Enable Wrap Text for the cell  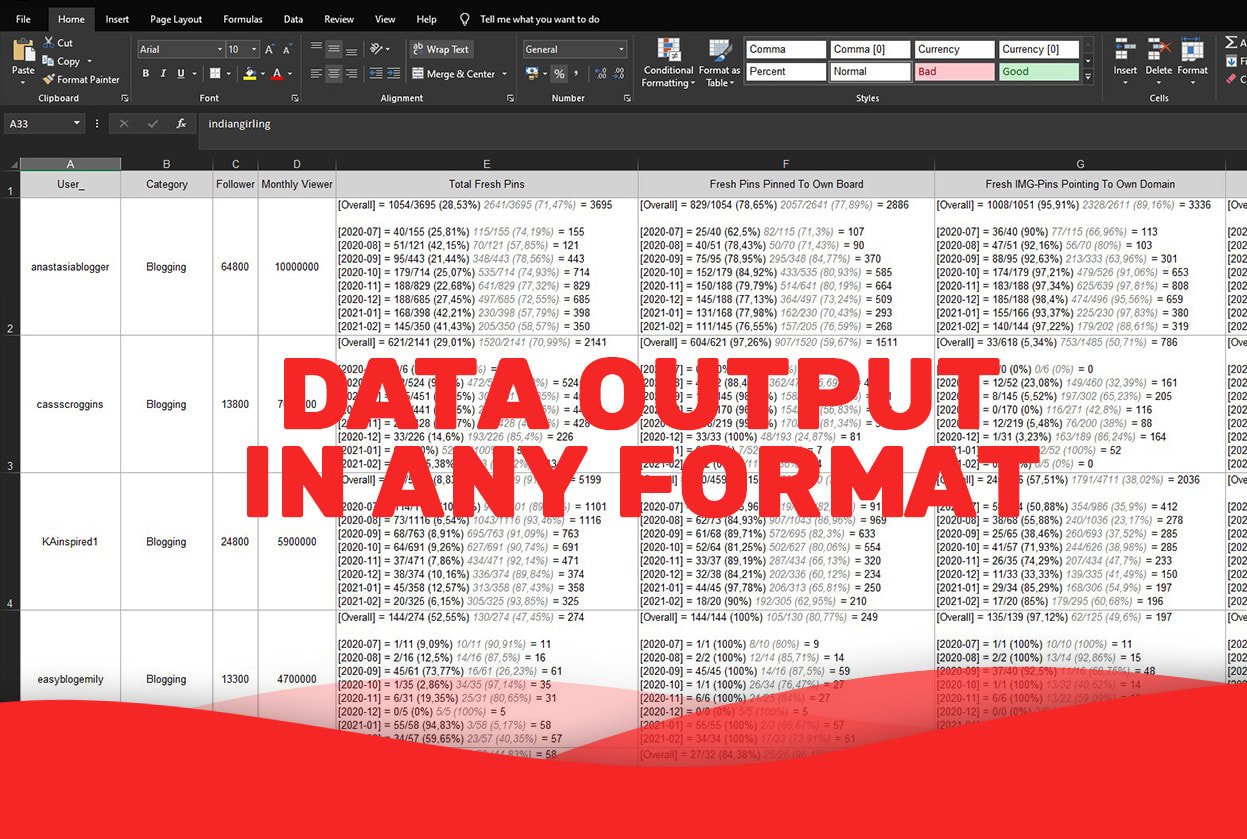point(443,48)
